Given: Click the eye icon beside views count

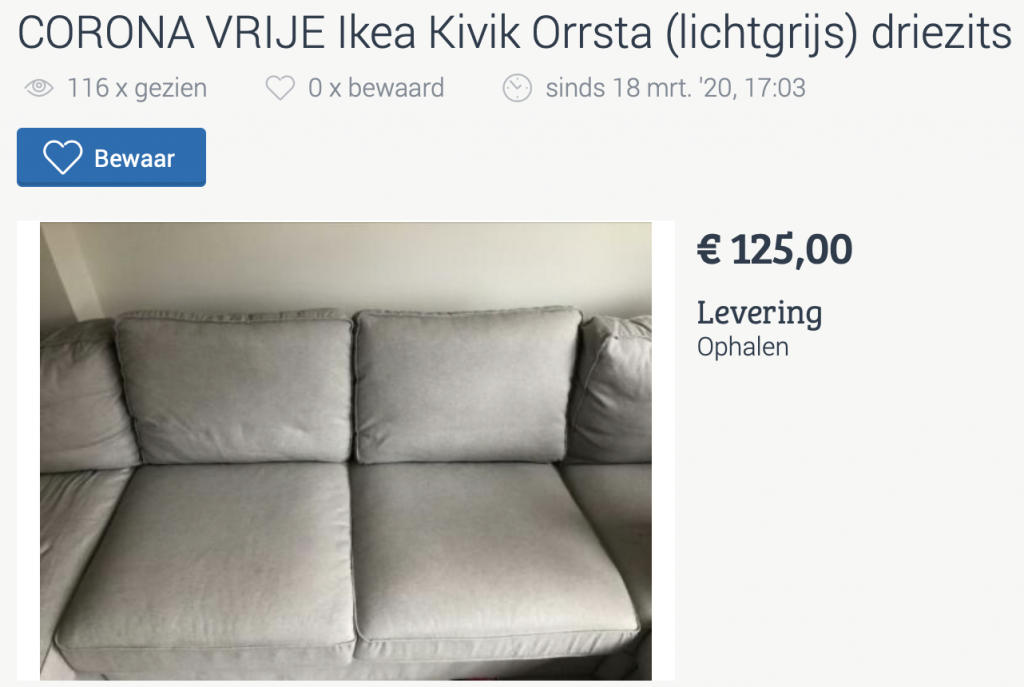Looking at the screenshot, I should 39,88.
